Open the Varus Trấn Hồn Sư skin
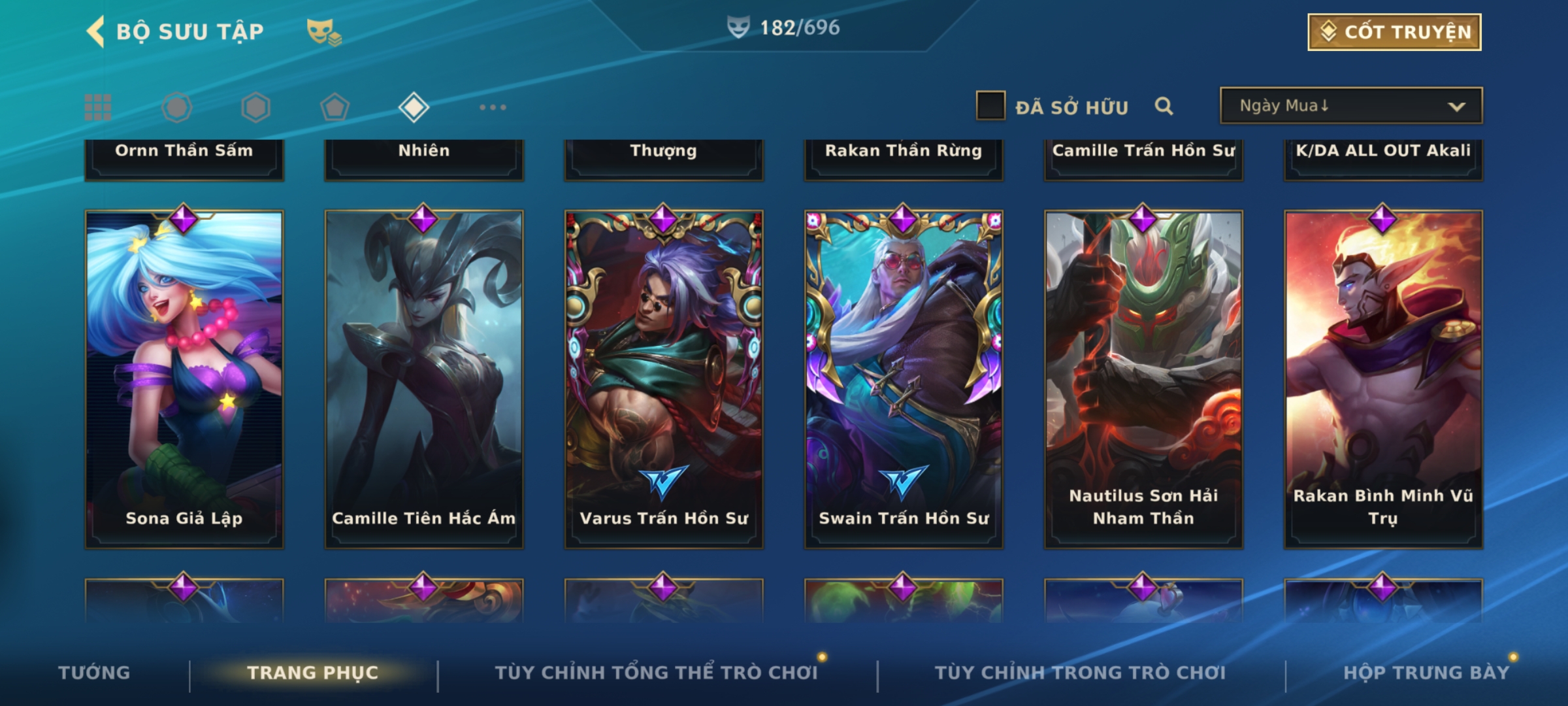 [664, 379]
